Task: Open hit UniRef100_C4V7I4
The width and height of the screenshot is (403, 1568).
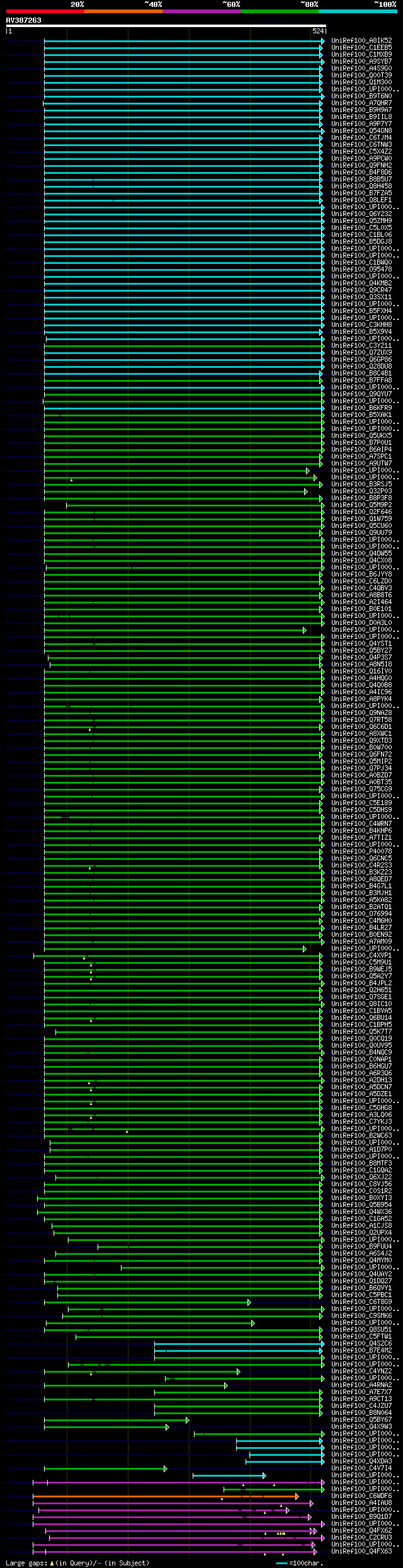Action: tap(361, 1468)
